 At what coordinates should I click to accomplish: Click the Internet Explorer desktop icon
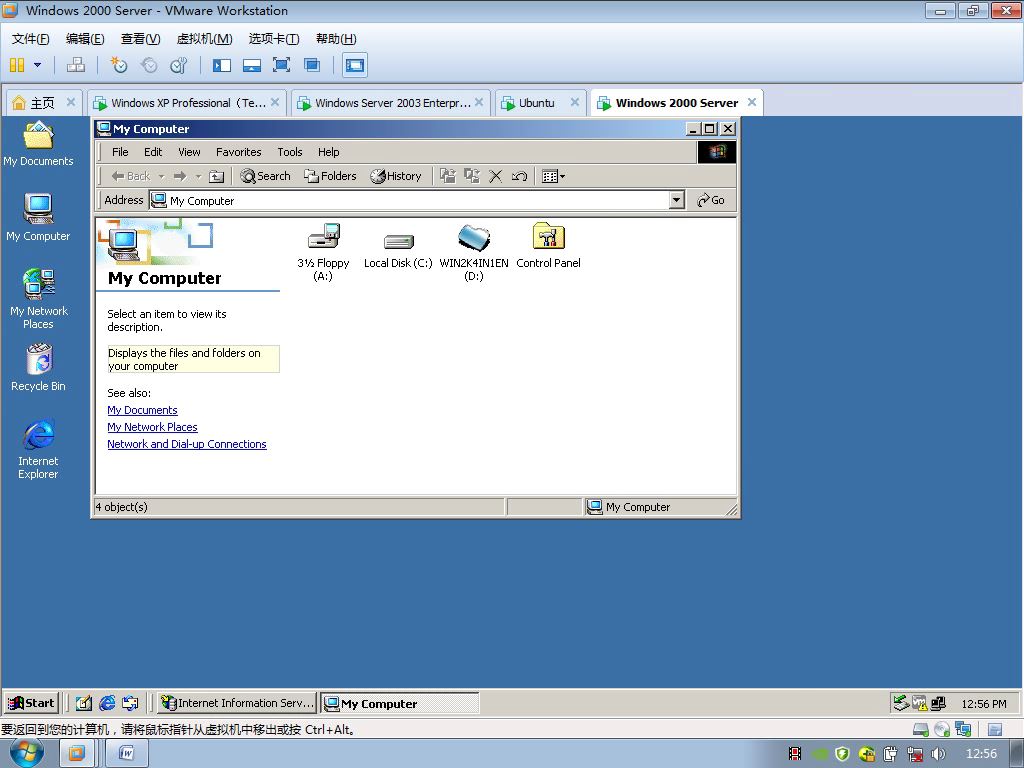tap(38, 436)
